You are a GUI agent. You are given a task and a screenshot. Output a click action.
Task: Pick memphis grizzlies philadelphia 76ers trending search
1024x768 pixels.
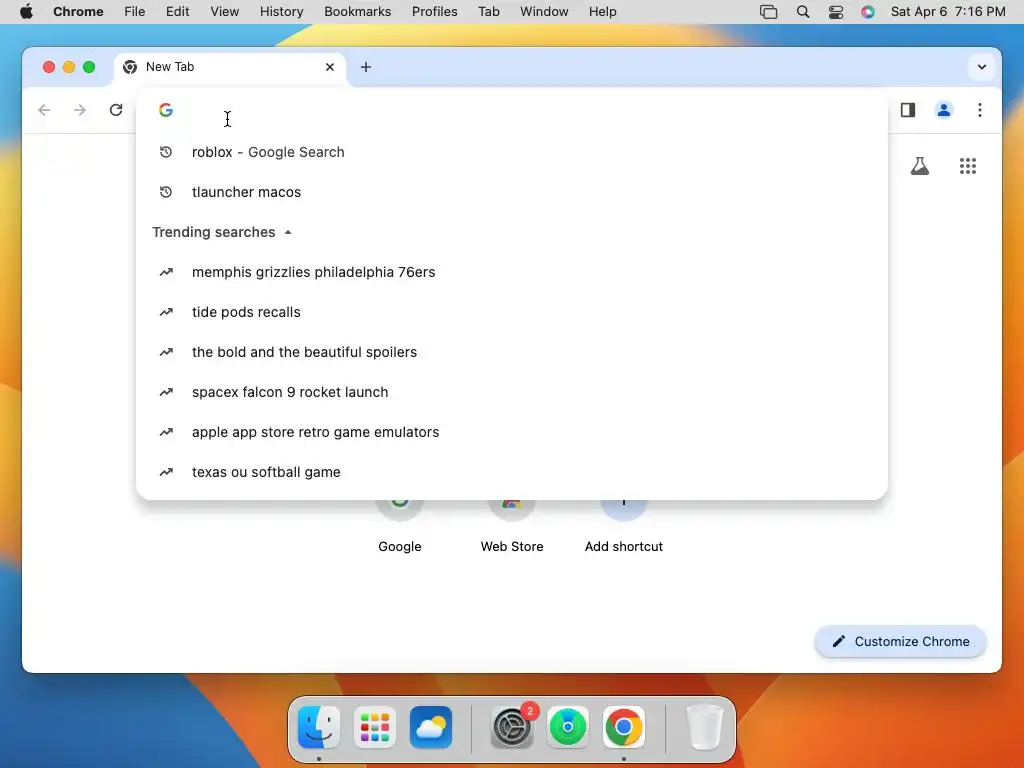[x=511, y=272]
